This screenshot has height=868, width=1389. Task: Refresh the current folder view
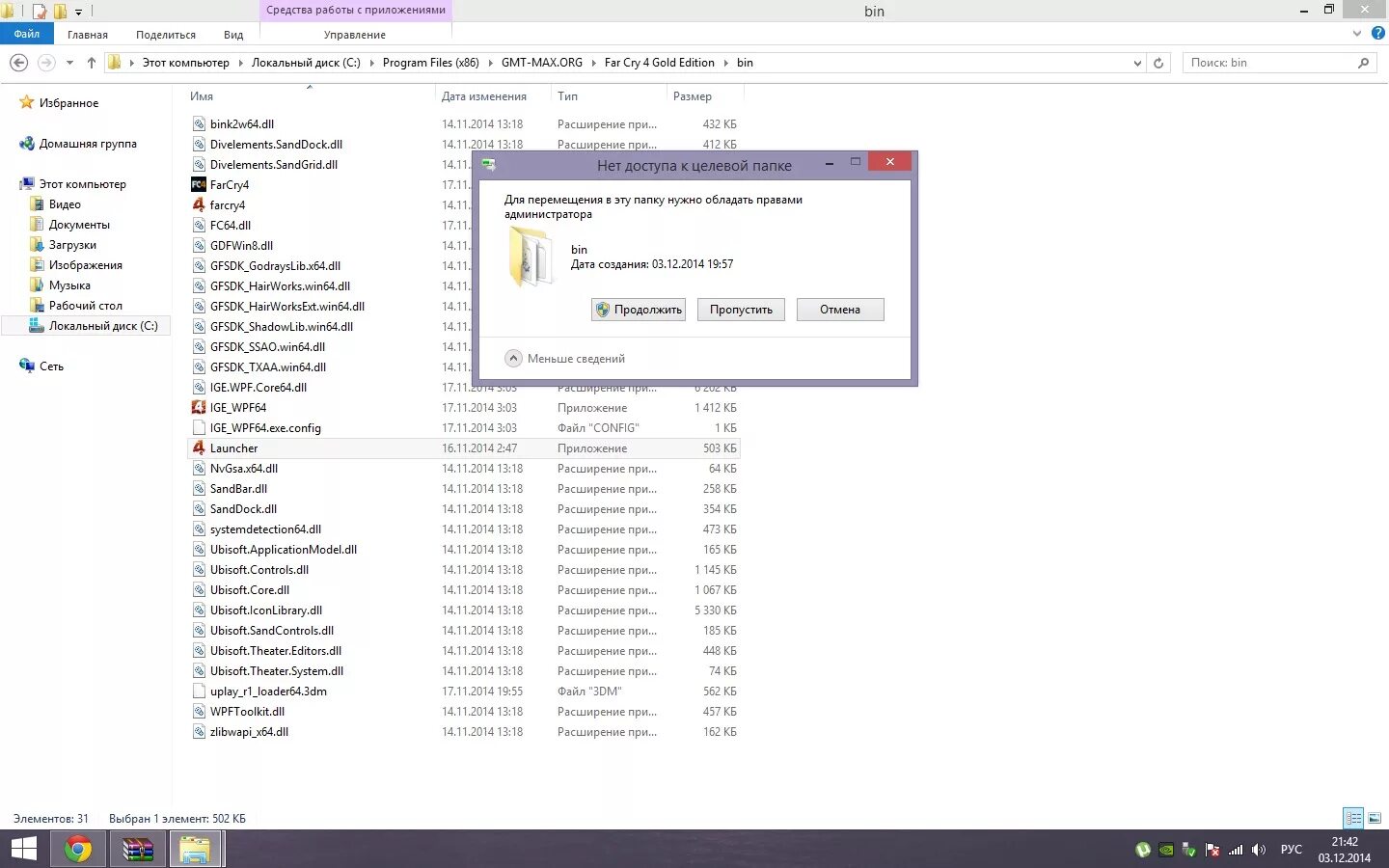[x=1158, y=63]
